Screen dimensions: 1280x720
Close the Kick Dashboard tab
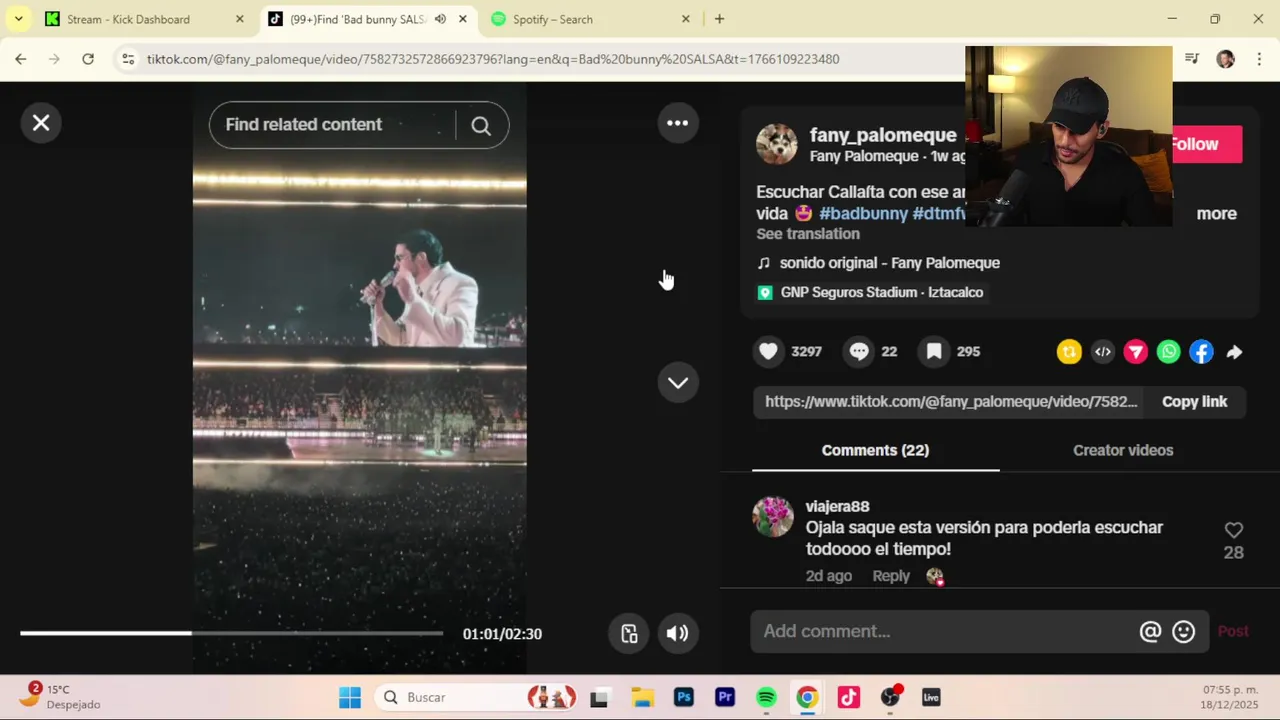tap(239, 19)
